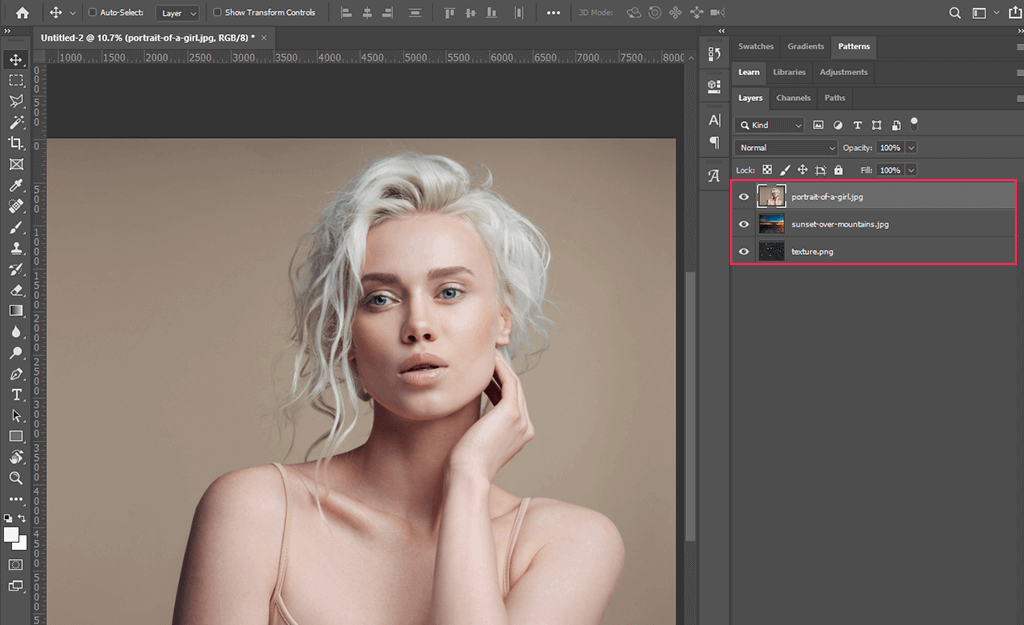This screenshot has height=625, width=1024.
Task: Select the Crop tool
Action: [16, 143]
